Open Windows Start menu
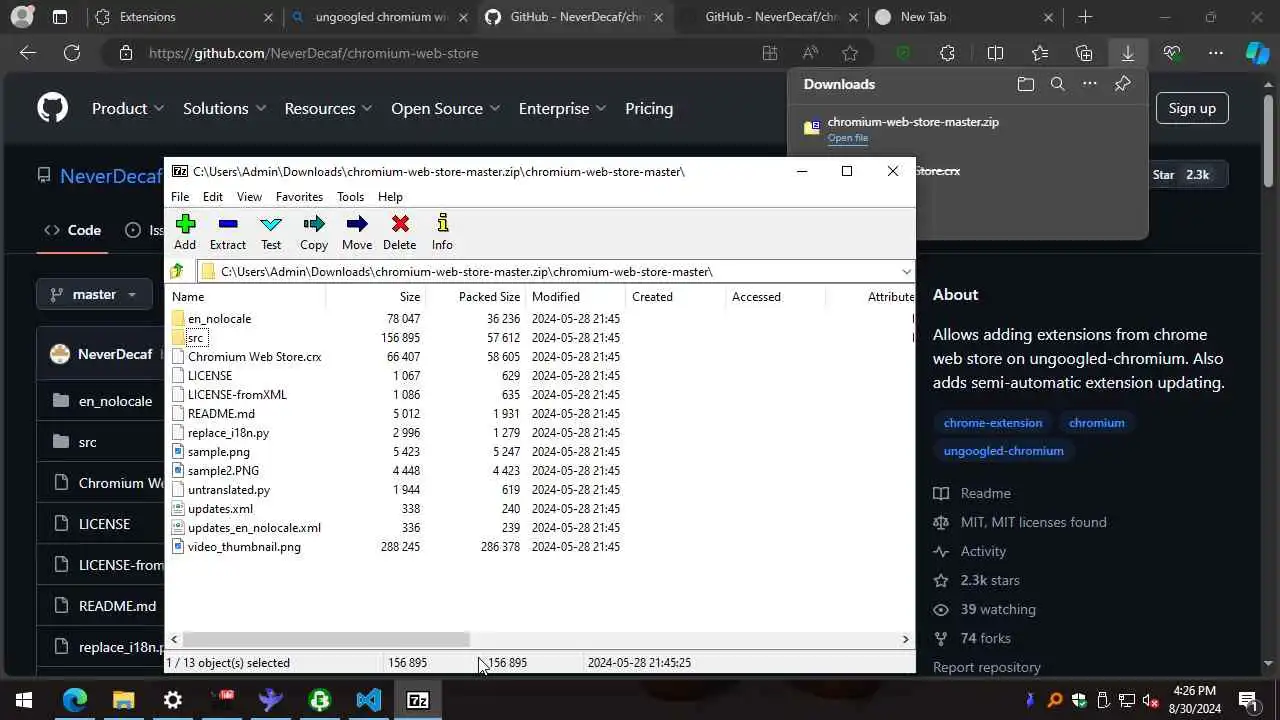The height and width of the screenshot is (720, 1280). (24, 700)
